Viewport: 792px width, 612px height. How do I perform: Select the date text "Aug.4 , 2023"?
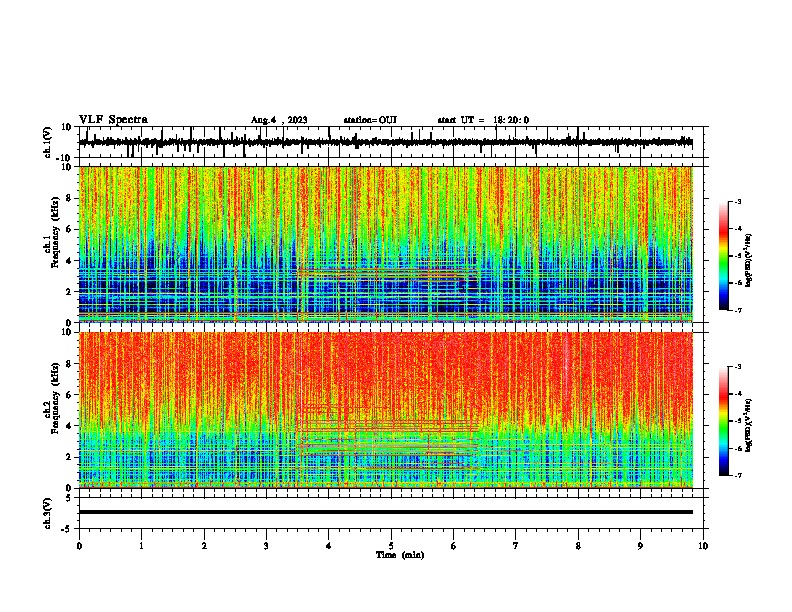[279, 120]
